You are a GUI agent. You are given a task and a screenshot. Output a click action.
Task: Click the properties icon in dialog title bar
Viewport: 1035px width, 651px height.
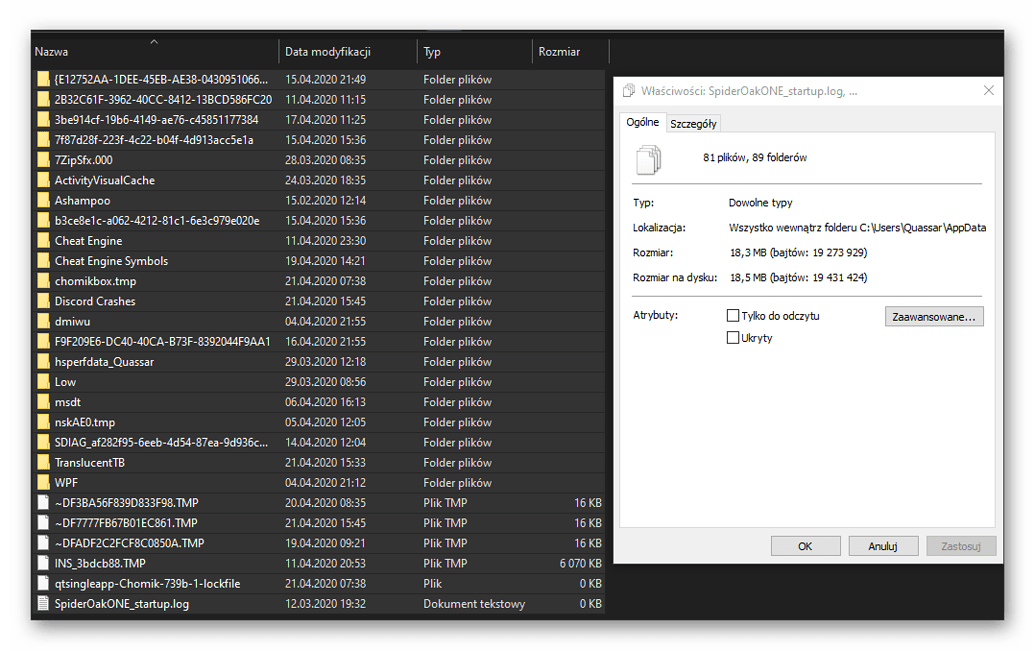pyautogui.click(x=630, y=90)
